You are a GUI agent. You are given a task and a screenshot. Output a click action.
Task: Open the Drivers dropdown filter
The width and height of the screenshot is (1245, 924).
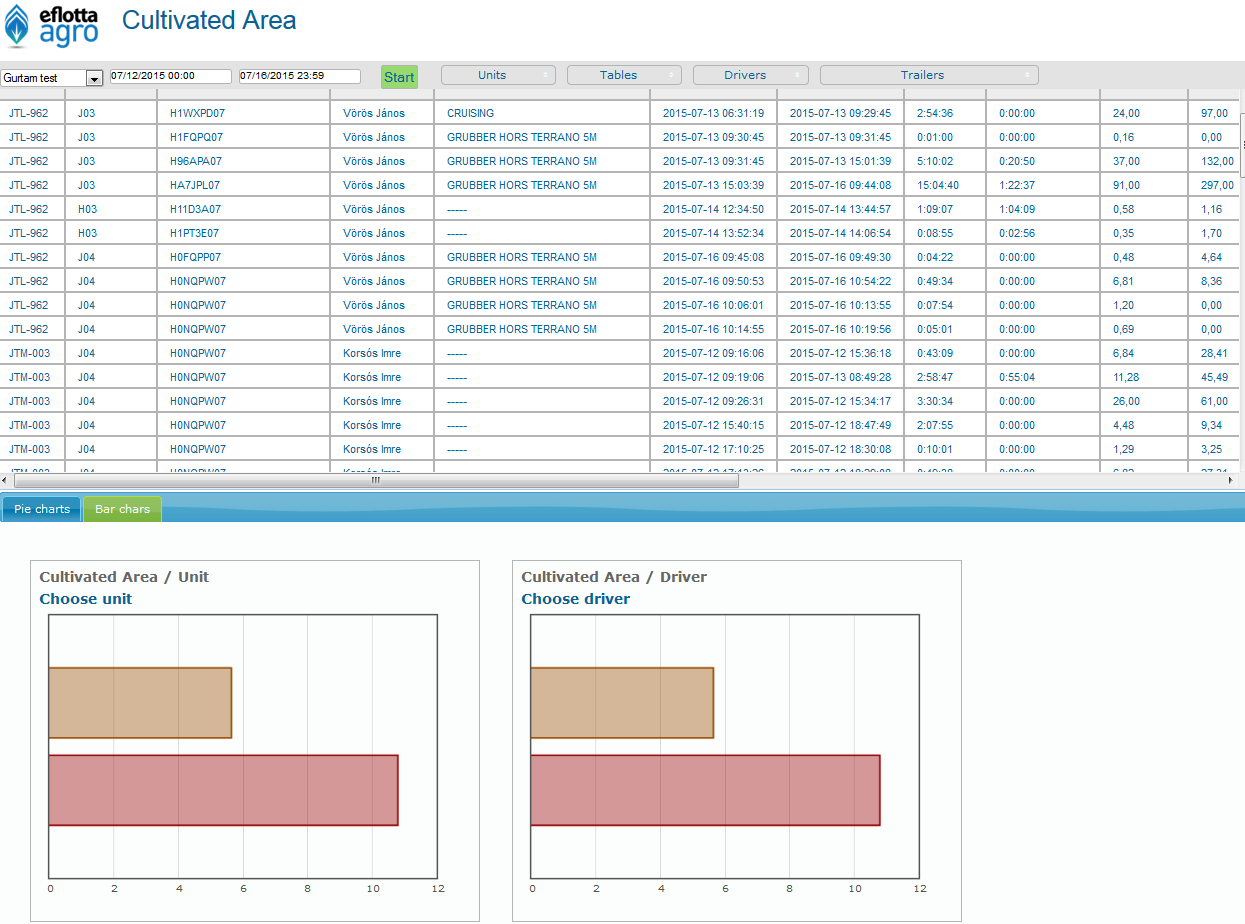pyautogui.click(x=750, y=75)
